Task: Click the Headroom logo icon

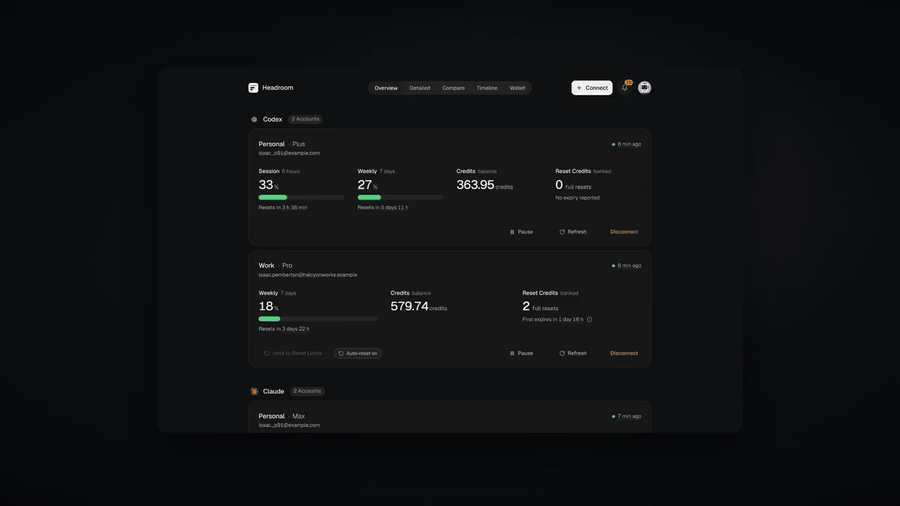Action: 253,88
